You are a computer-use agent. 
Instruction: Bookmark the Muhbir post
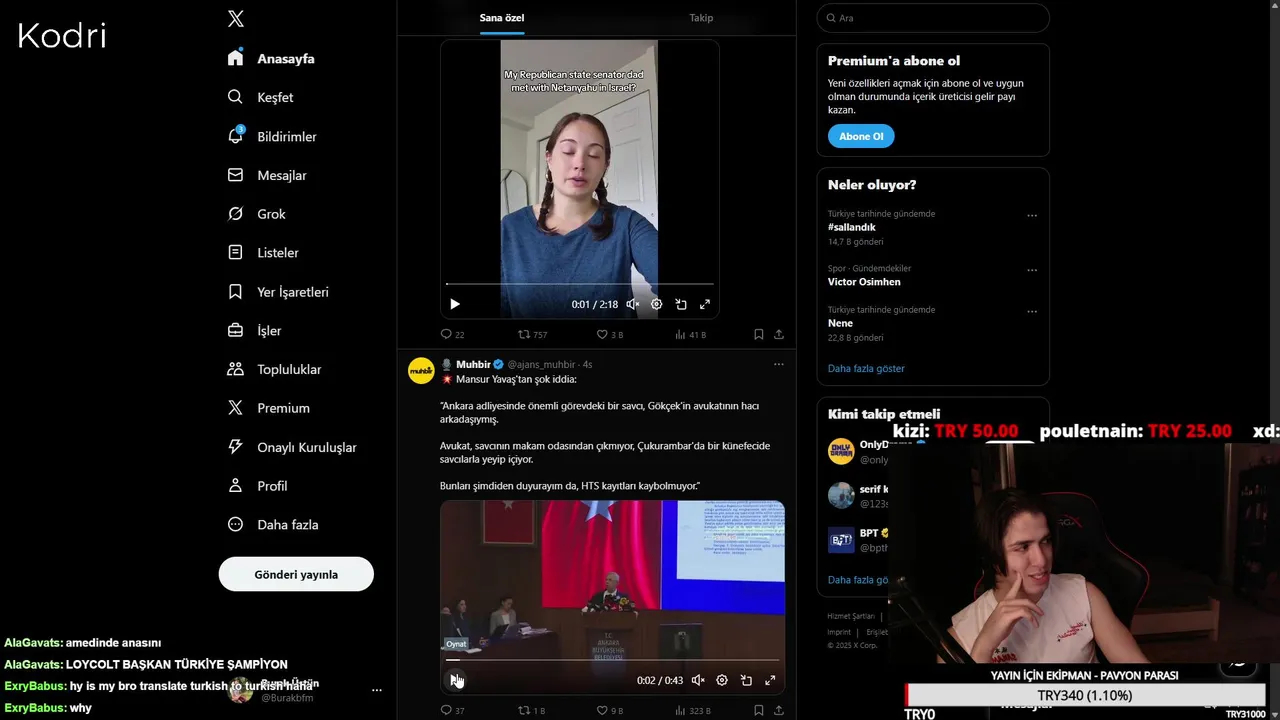click(x=759, y=710)
